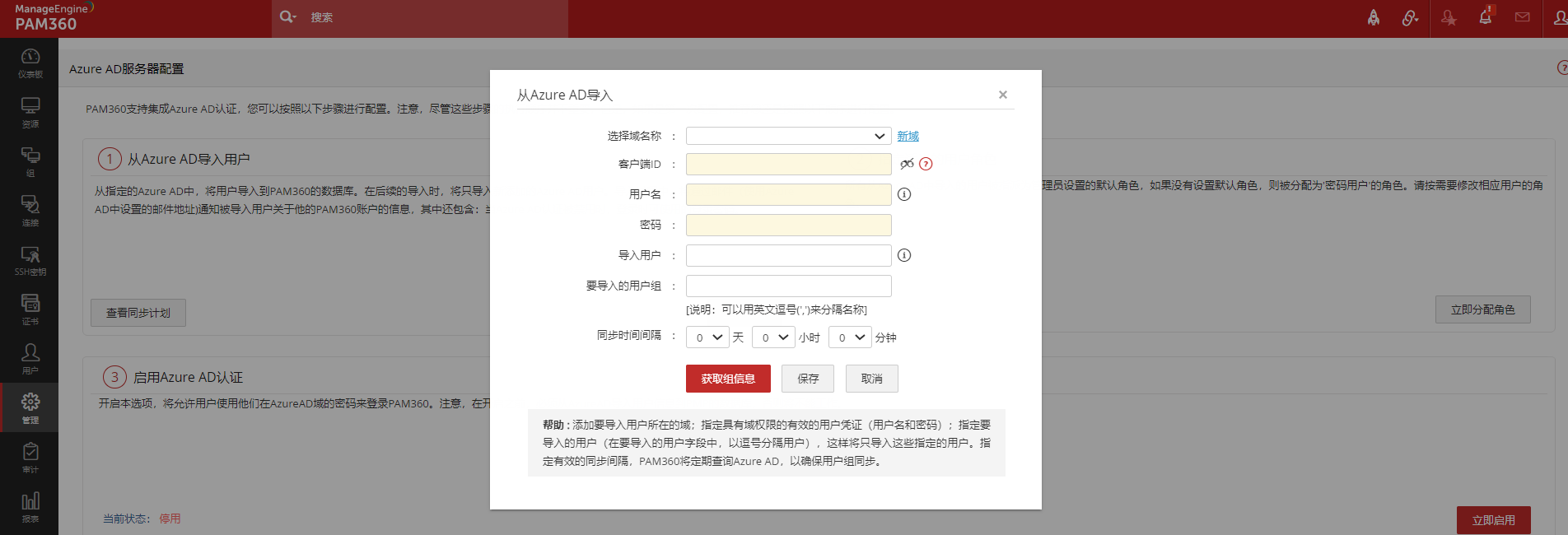Open the 资源 resources sidebar icon
The height and width of the screenshot is (535, 1568).
(30, 113)
